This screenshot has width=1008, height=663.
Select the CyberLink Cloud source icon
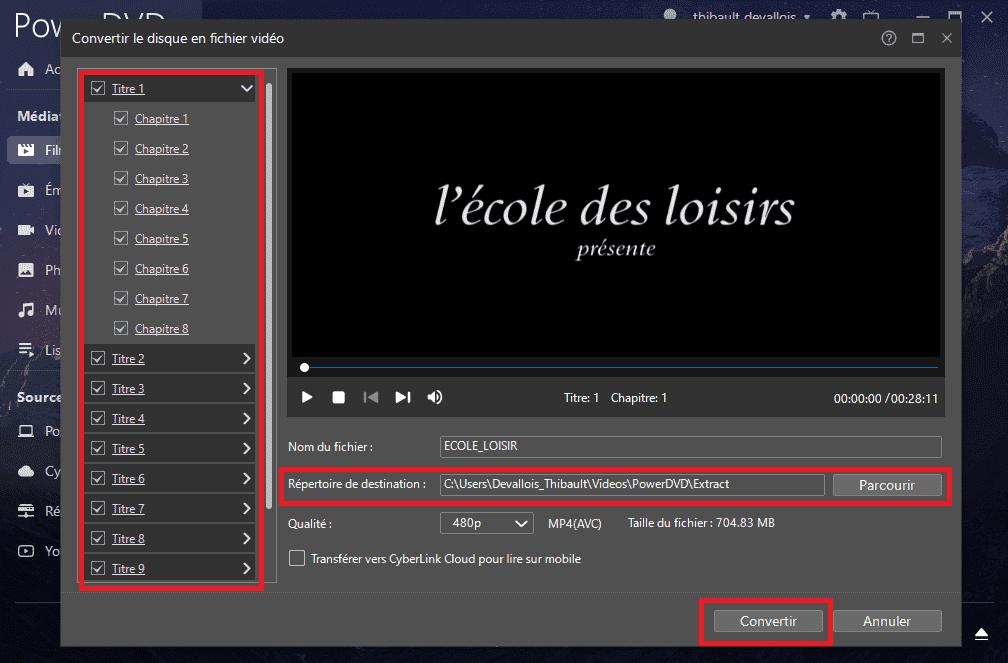[x=26, y=471]
